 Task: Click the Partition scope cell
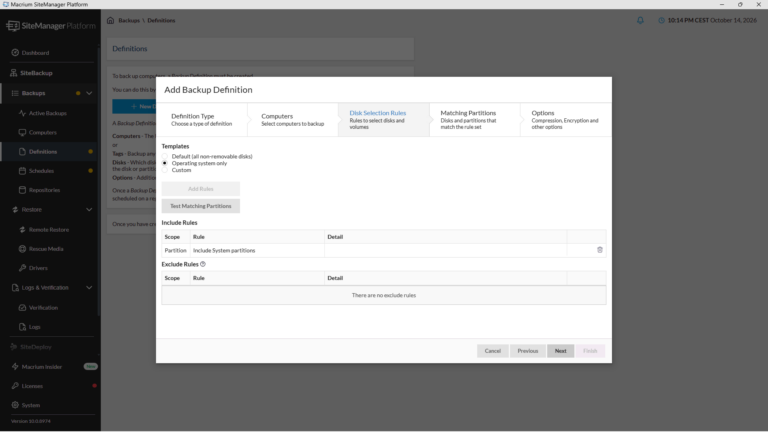coord(175,250)
